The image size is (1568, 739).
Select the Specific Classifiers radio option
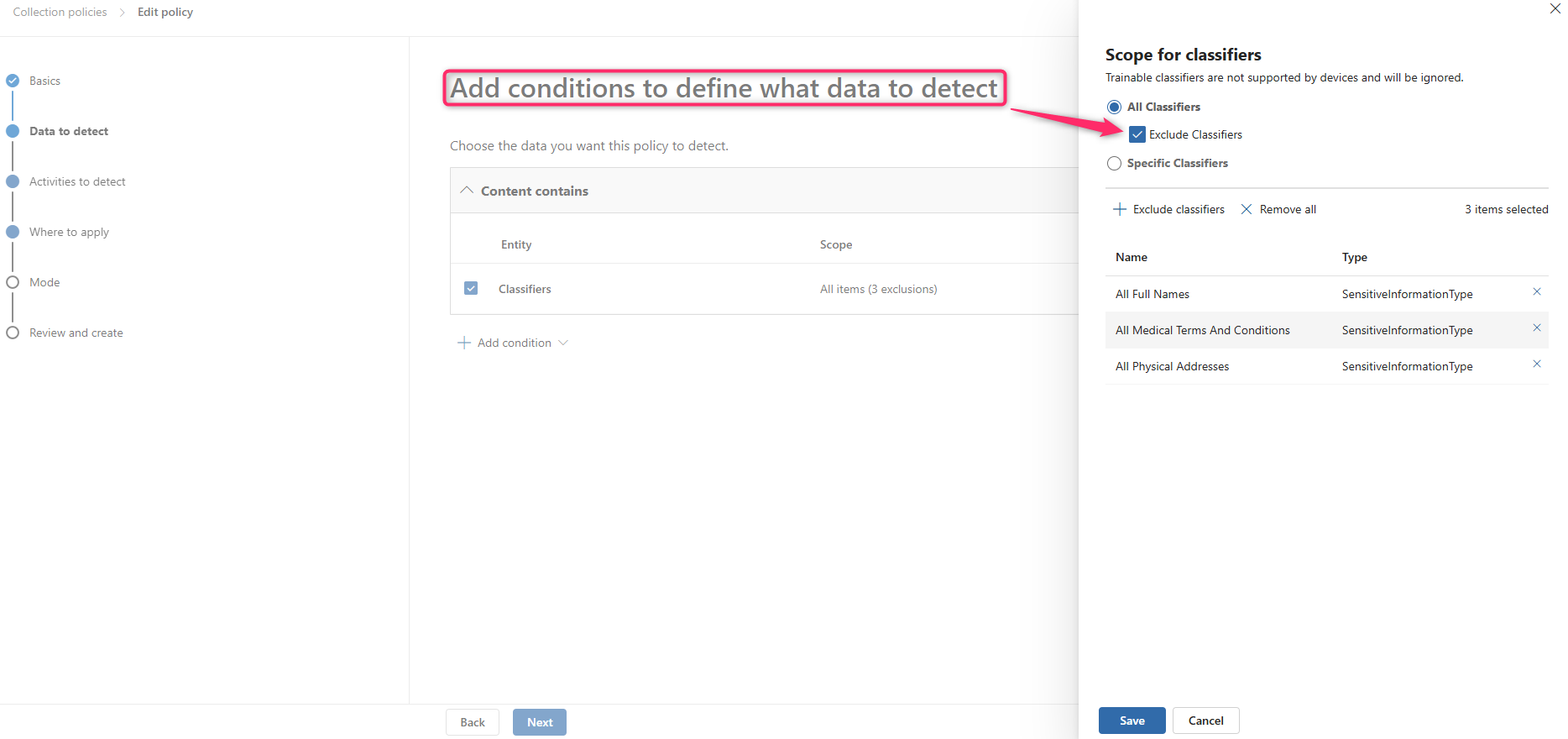point(1114,163)
